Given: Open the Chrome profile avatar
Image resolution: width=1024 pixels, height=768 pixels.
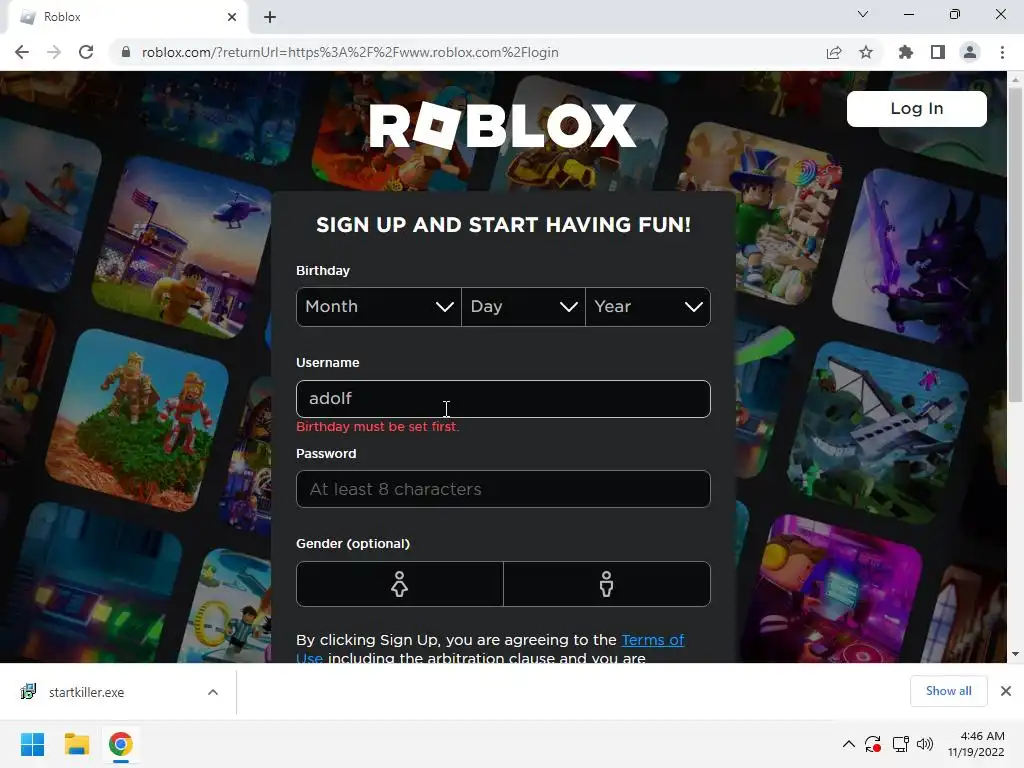Looking at the screenshot, I should pos(970,52).
